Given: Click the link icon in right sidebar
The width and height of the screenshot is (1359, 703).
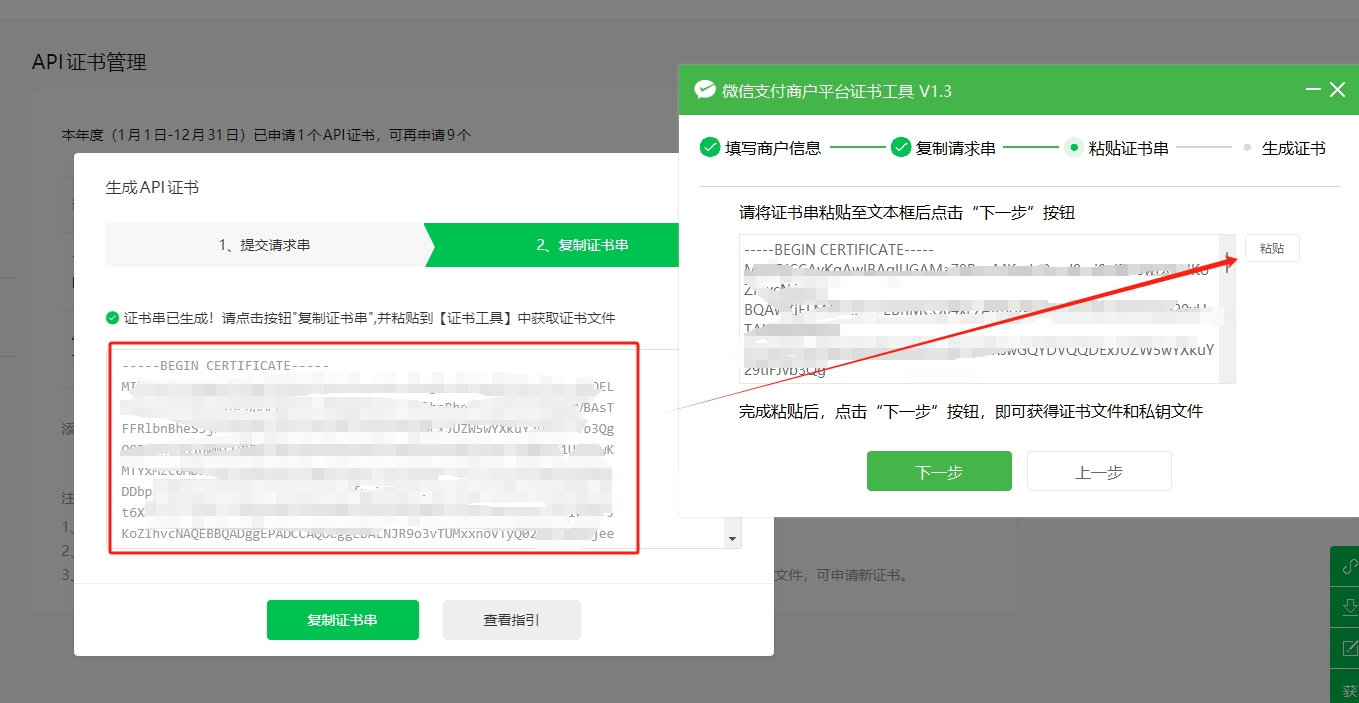Looking at the screenshot, I should pos(1346,566).
